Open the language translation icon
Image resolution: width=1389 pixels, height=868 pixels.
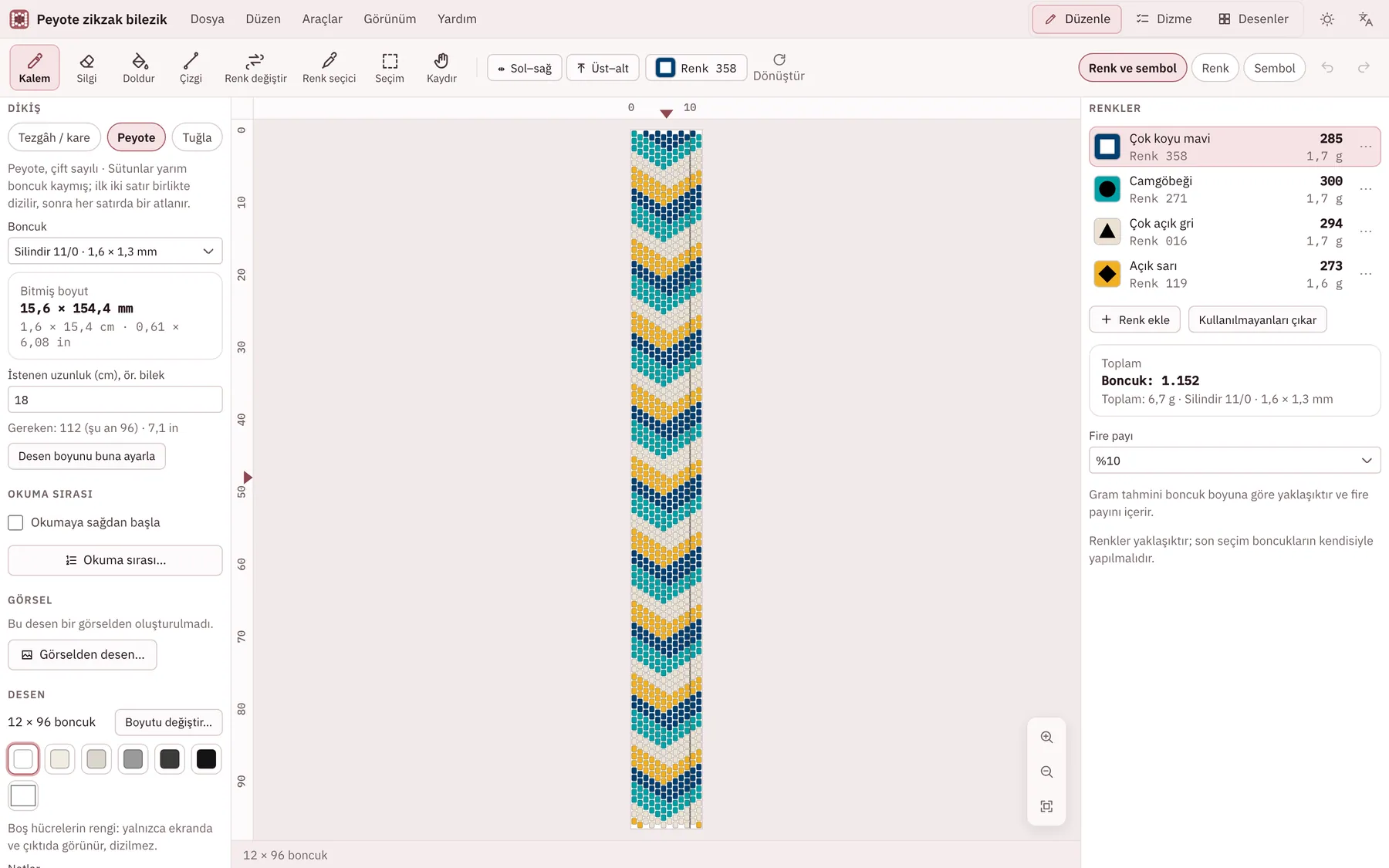(x=1365, y=19)
